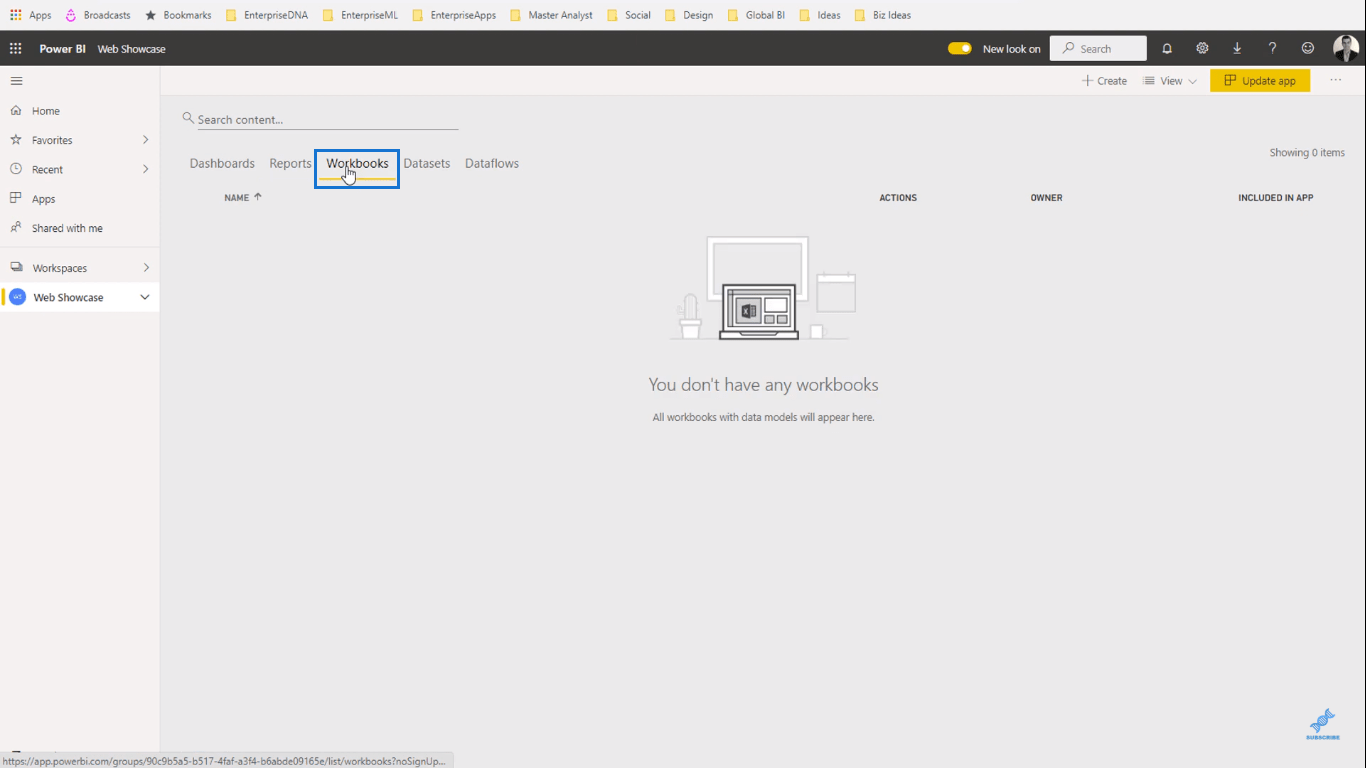Click the Update app button

click(1260, 81)
